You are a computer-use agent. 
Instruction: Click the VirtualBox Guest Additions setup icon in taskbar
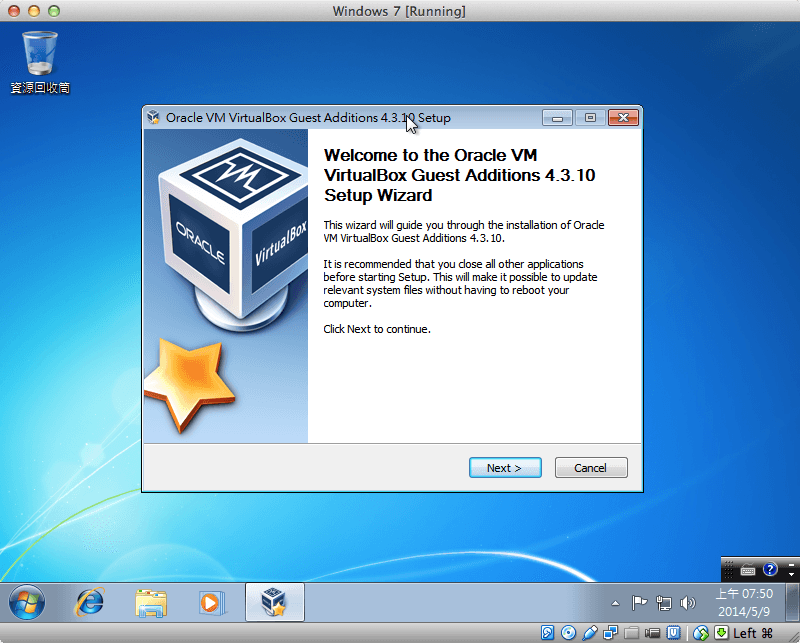pyautogui.click(x=274, y=601)
